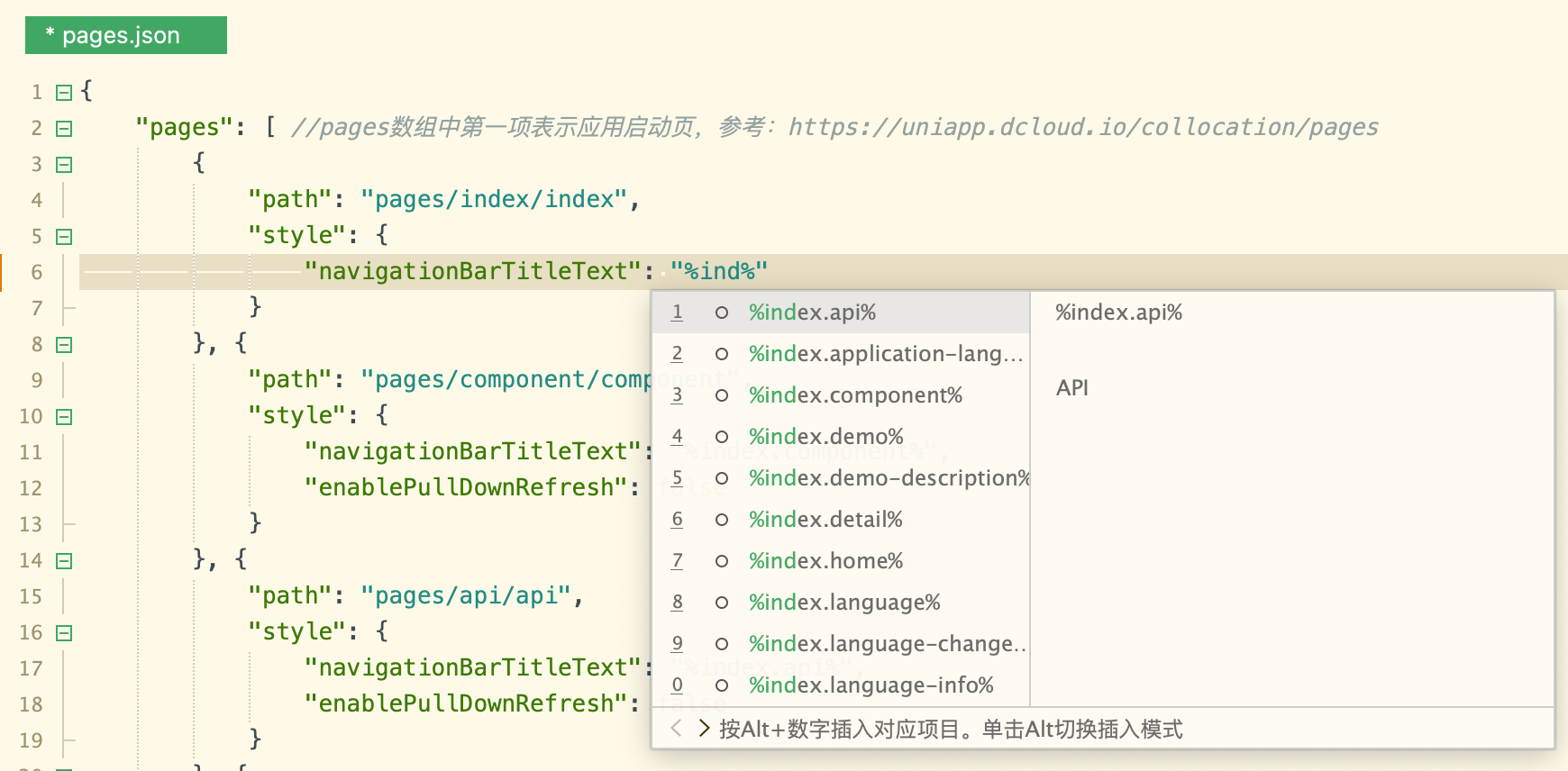Click "enablePullDownRefresh" key on line 18
The image size is (1568, 771).
point(466,703)
